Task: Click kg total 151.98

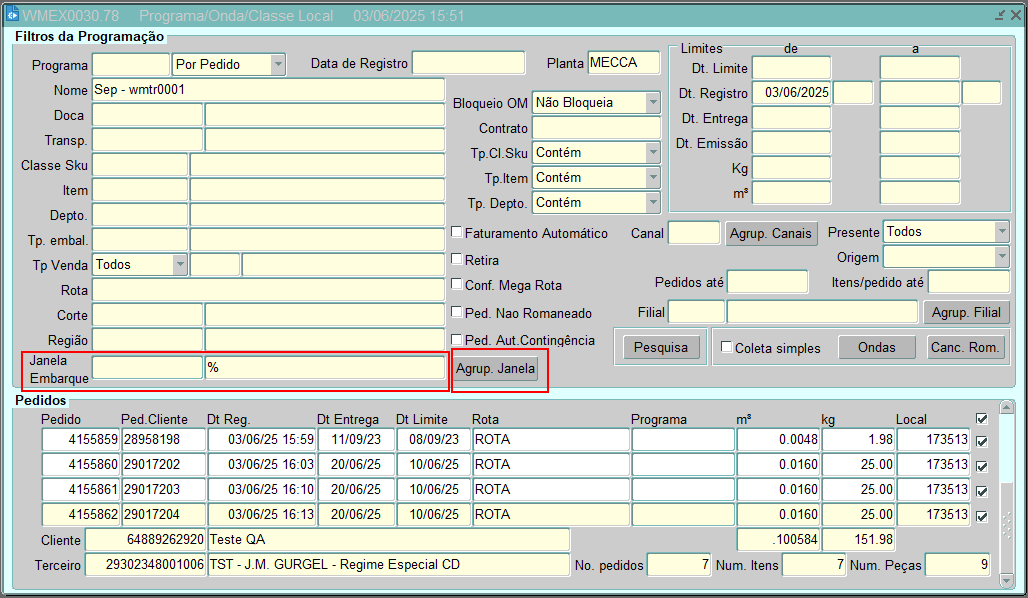Action: pyautogui.click(x=858, y=540)
